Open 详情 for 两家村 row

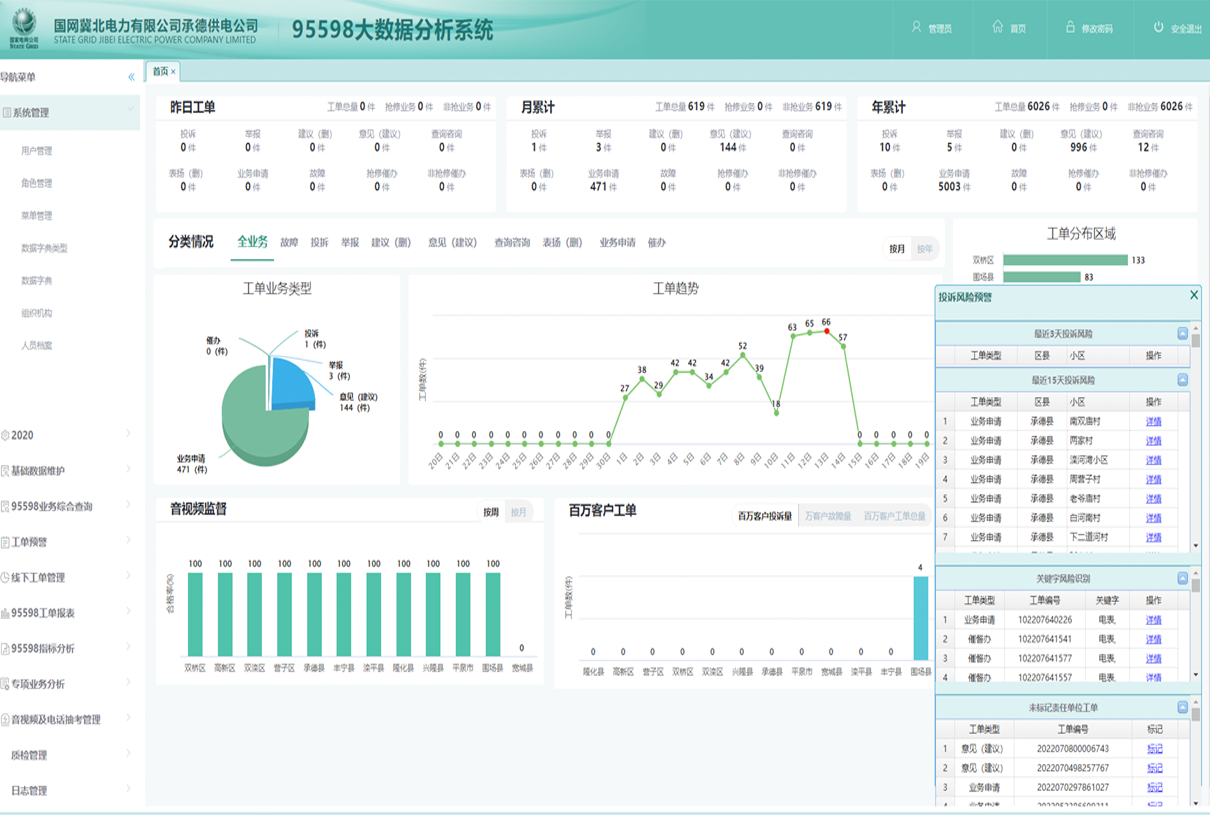[1153, 440]
